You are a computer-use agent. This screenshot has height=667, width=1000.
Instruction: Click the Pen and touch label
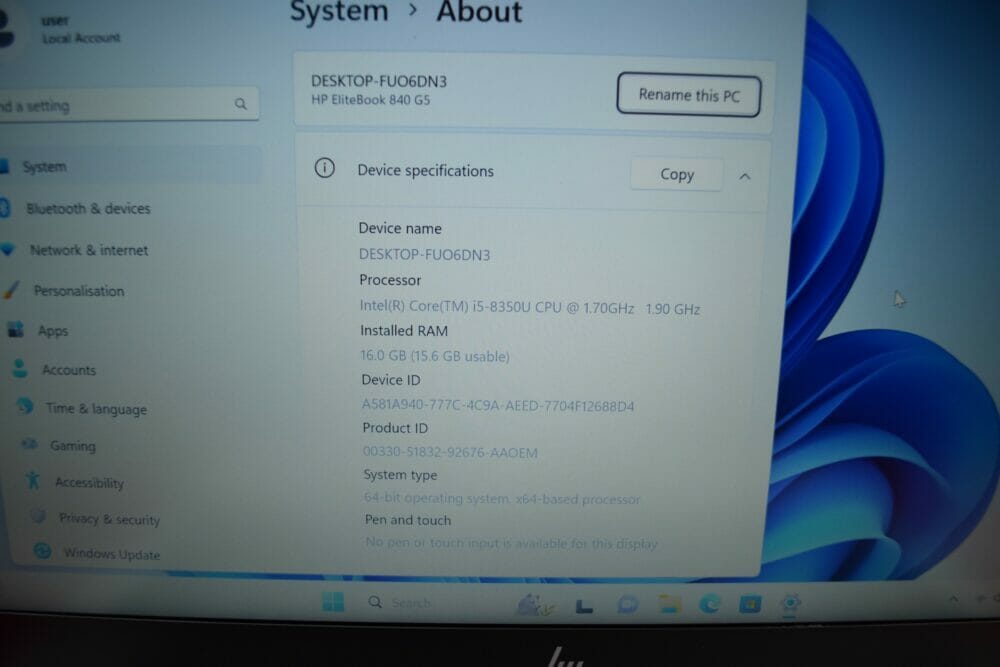click(408, 520)
